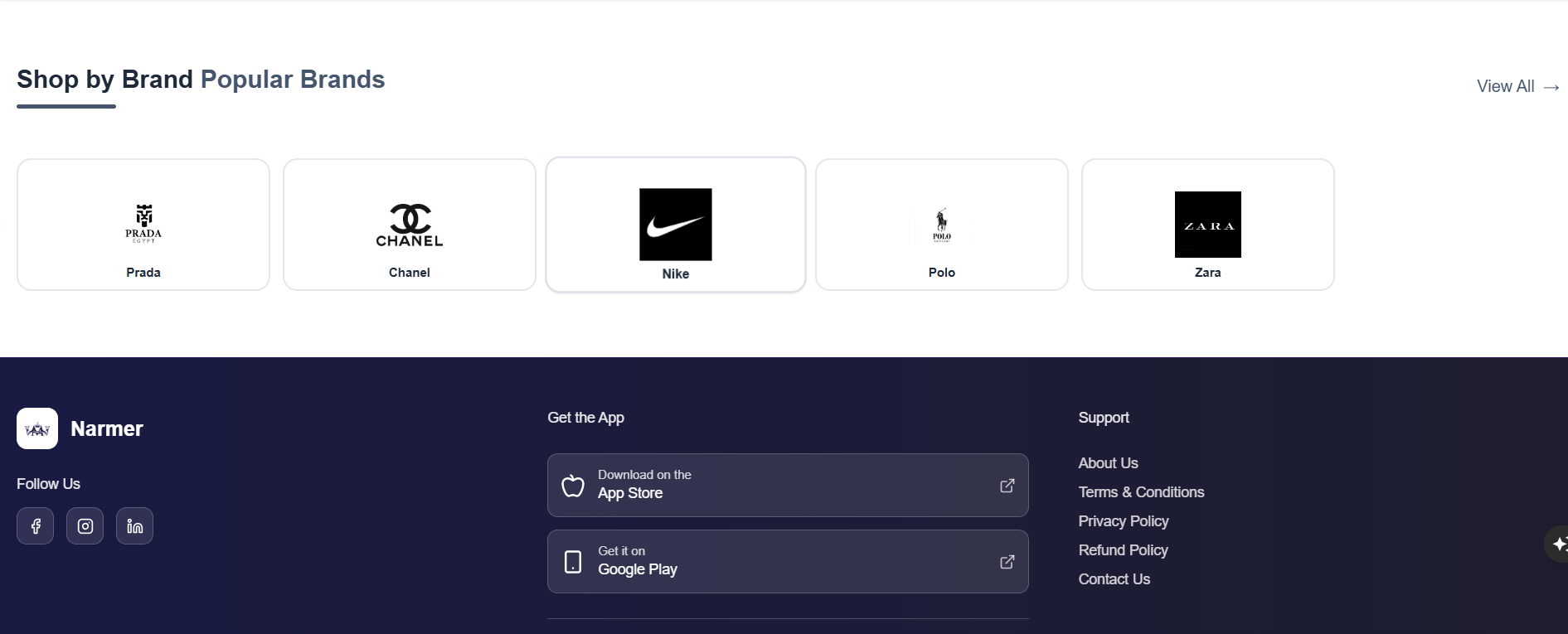Click Contact Us under Support
The height and width of the screenshot is (634, 1568).
coord(1114,579)
